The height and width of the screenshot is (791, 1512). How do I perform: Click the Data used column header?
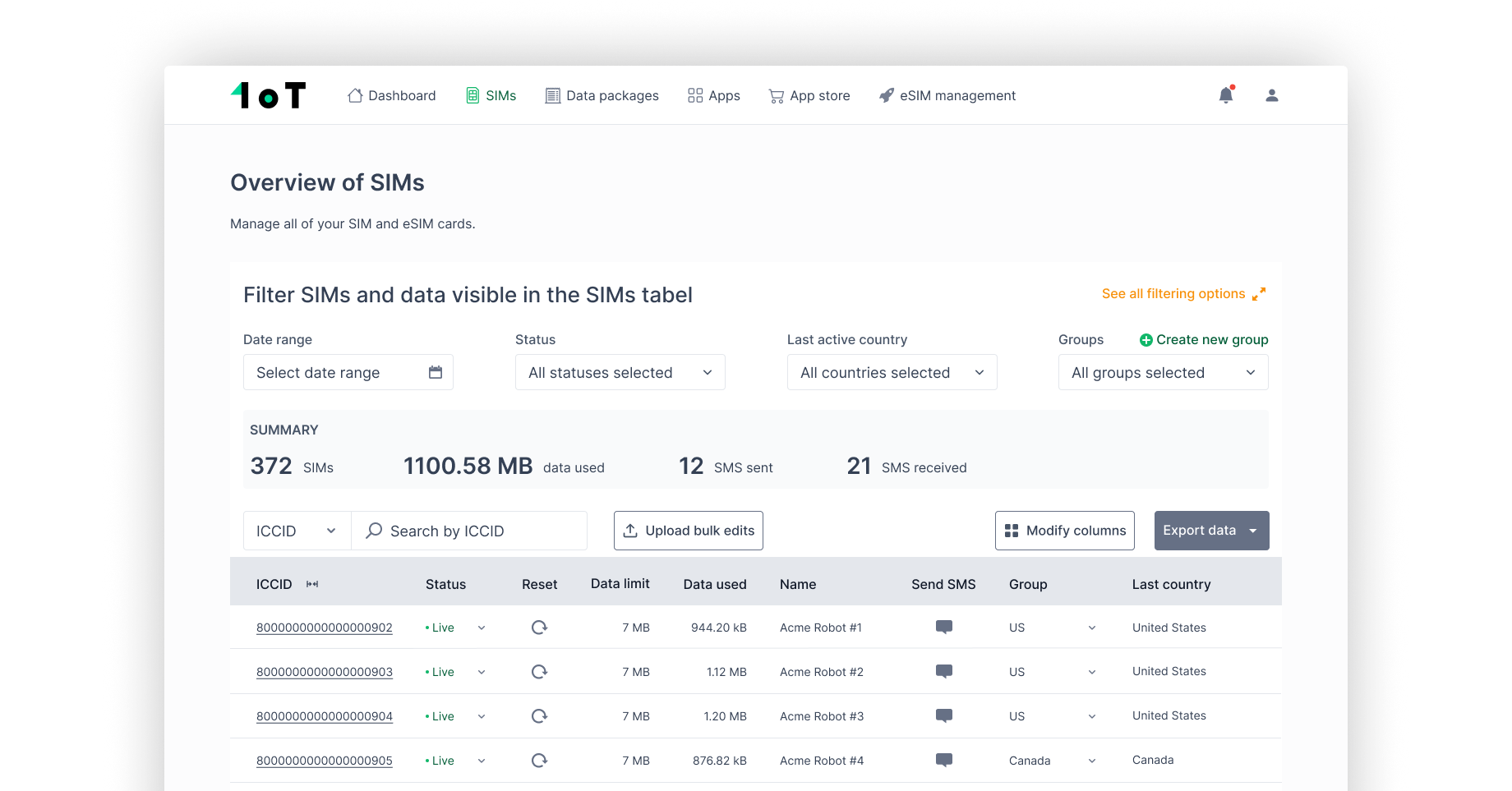[715, 584]
